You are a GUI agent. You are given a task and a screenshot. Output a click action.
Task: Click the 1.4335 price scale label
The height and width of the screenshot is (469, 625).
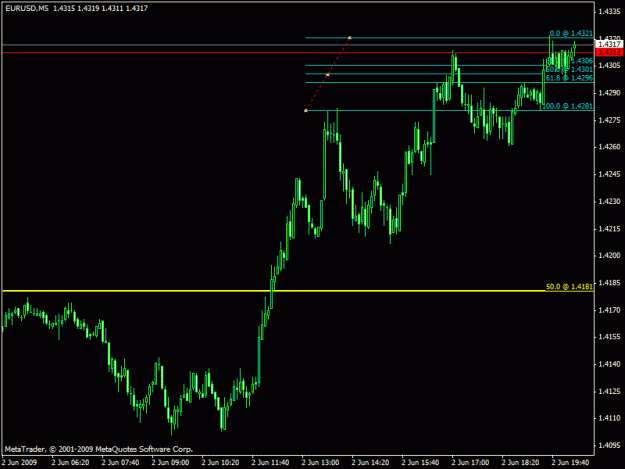[609, 11]
